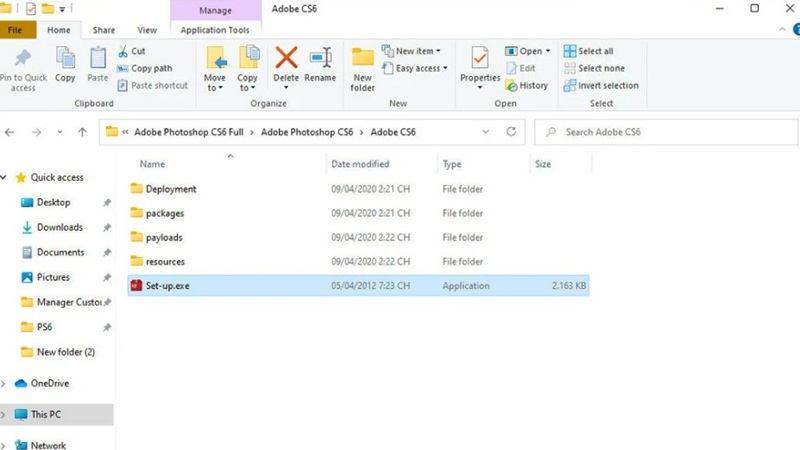Create a folder with the New folder icon
This screenshot has height=450, width=800.
click(363, 60)
